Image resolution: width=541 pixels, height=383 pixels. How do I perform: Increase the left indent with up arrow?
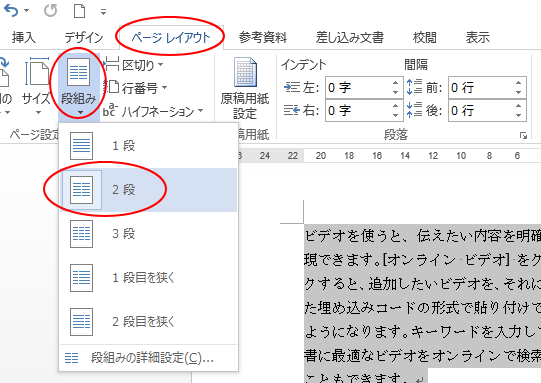click(x=396, y=83)
